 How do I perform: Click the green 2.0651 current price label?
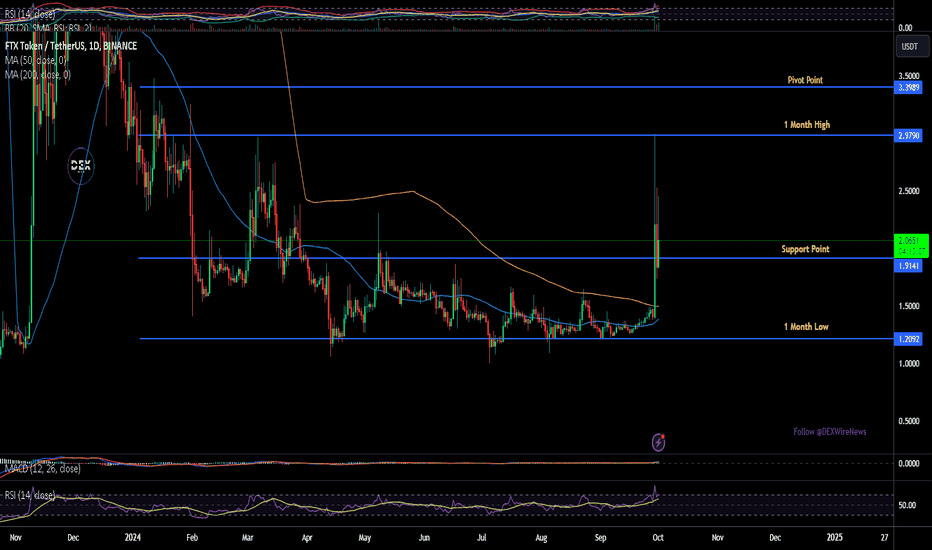click(911, 246)
